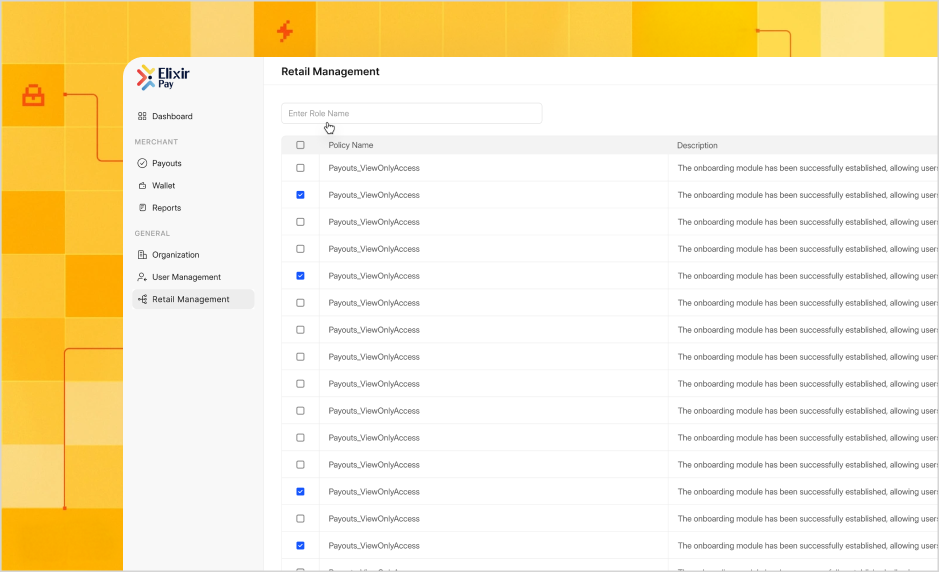Click the GENERAL section label

pyautogui.click(x=152, y=234)
